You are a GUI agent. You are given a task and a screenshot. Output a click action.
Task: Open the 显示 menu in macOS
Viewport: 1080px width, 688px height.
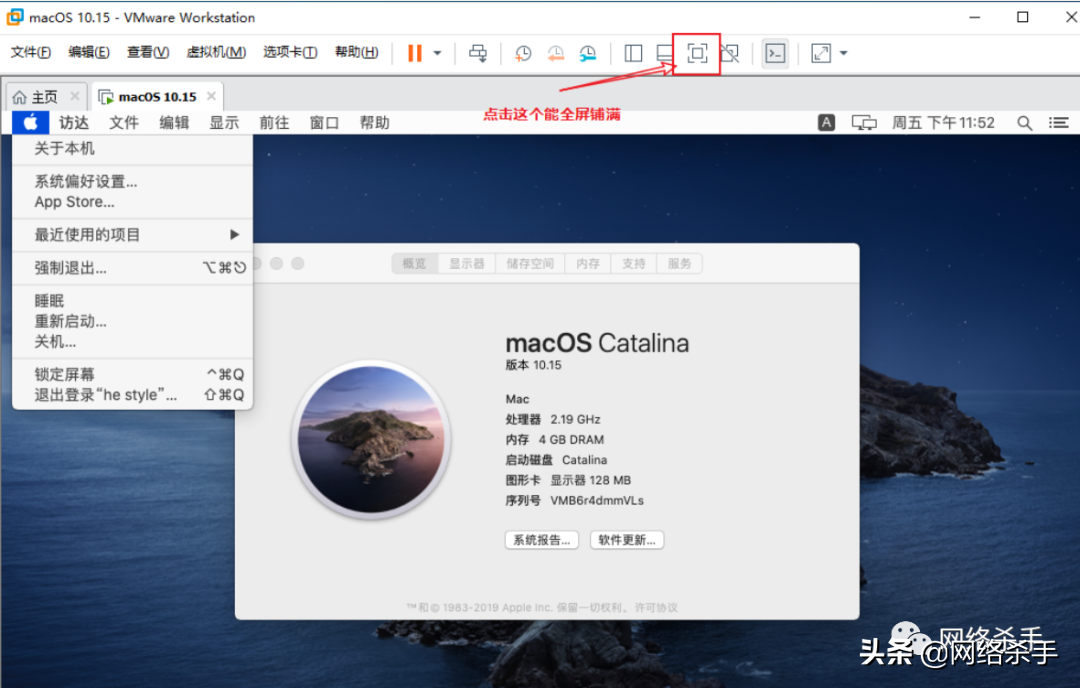click(224, 123)
